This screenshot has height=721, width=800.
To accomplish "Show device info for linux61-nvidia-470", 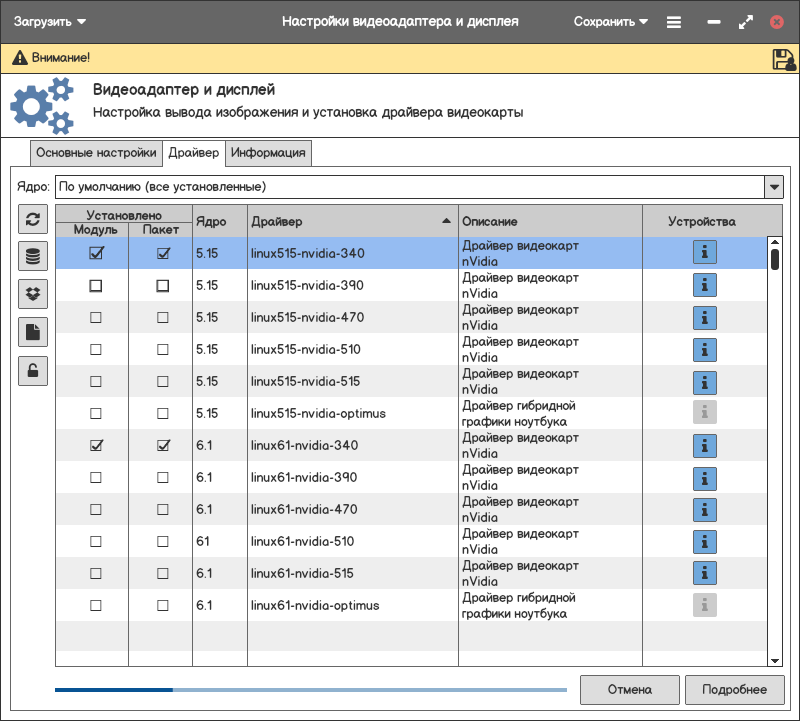I will click(x=705, y=510).
